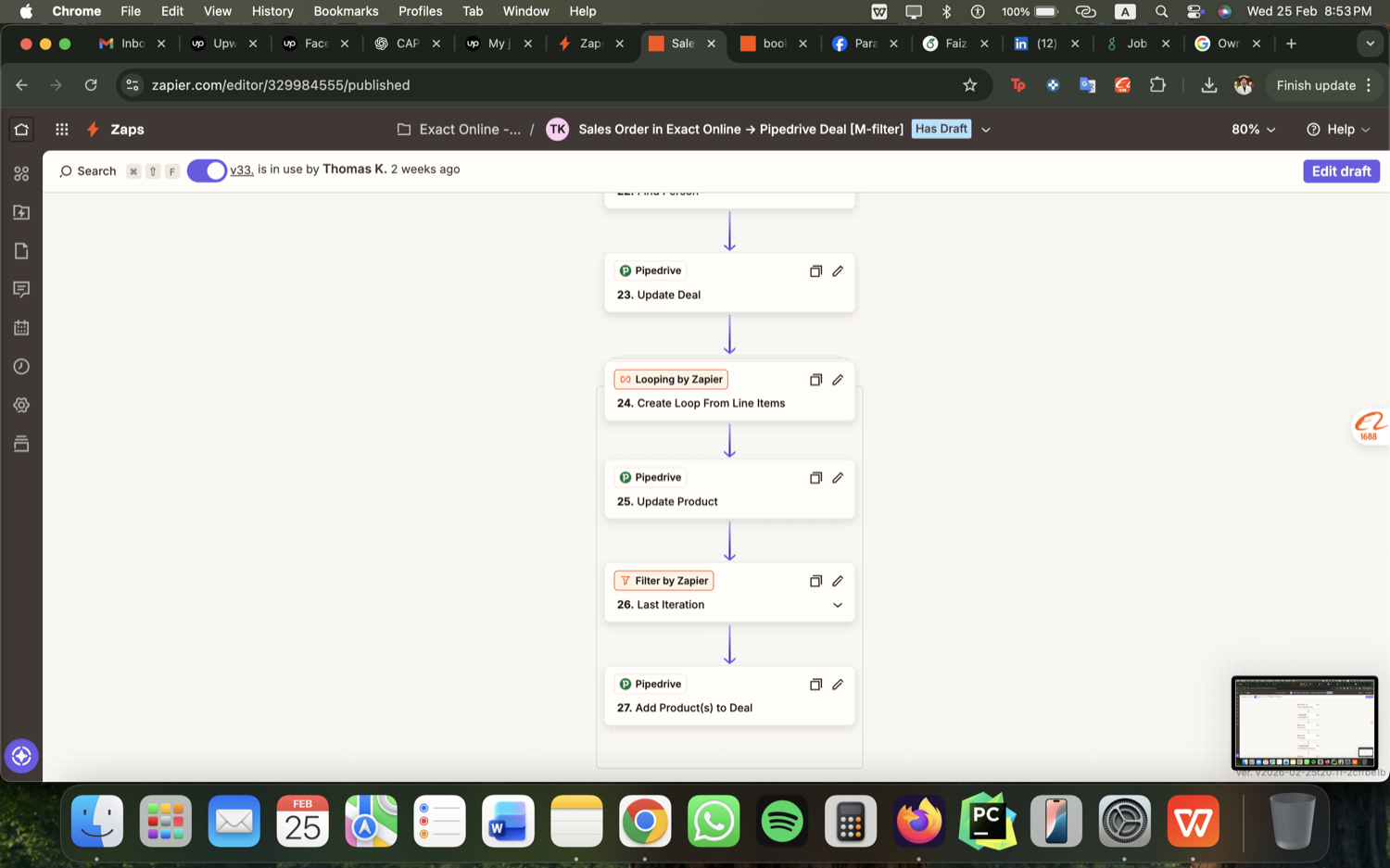Open the History menu in menu bar
This screenshot has height=868, width=1390.
272,11
